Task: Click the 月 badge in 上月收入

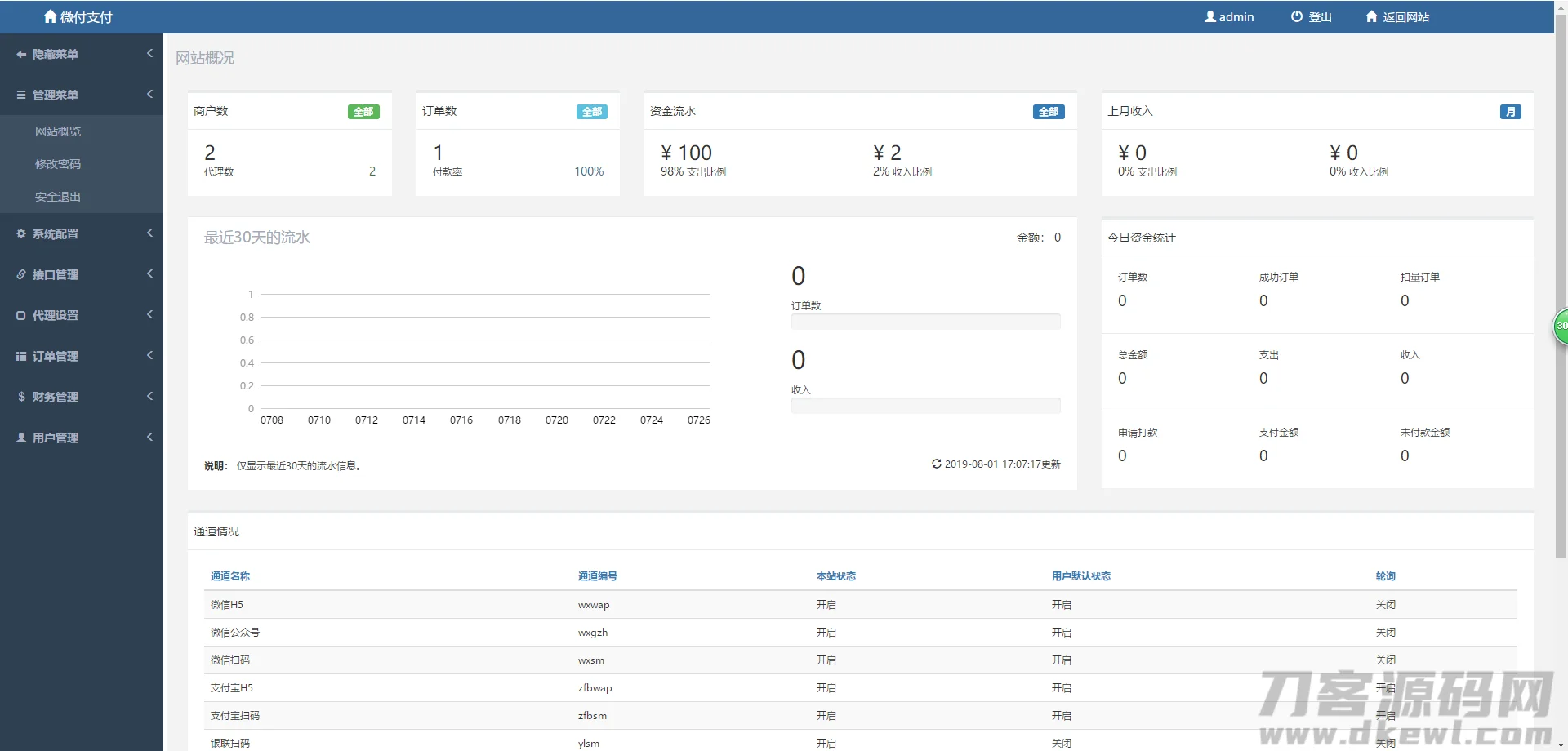Action: coord(1510,112)
